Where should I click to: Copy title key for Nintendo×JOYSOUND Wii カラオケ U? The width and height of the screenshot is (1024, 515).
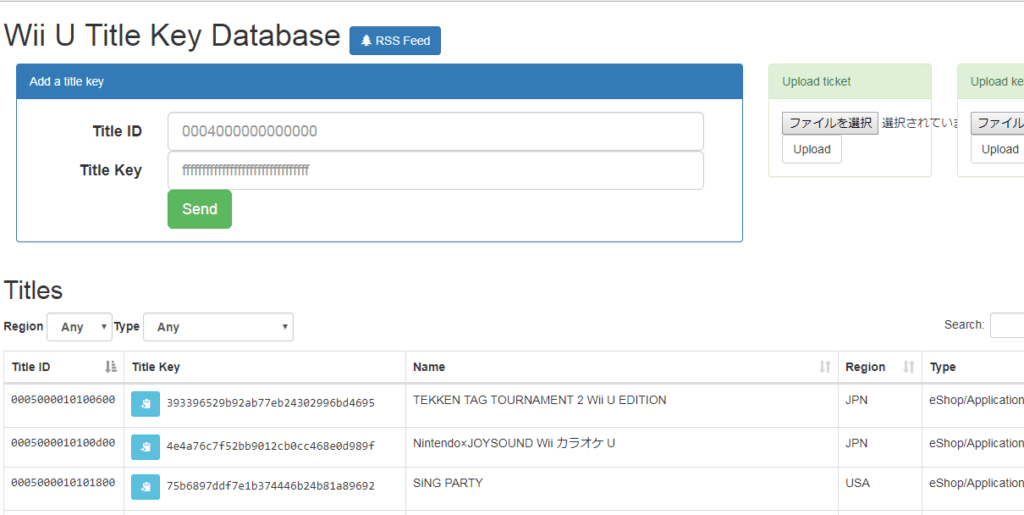click(x=145, y=447)
